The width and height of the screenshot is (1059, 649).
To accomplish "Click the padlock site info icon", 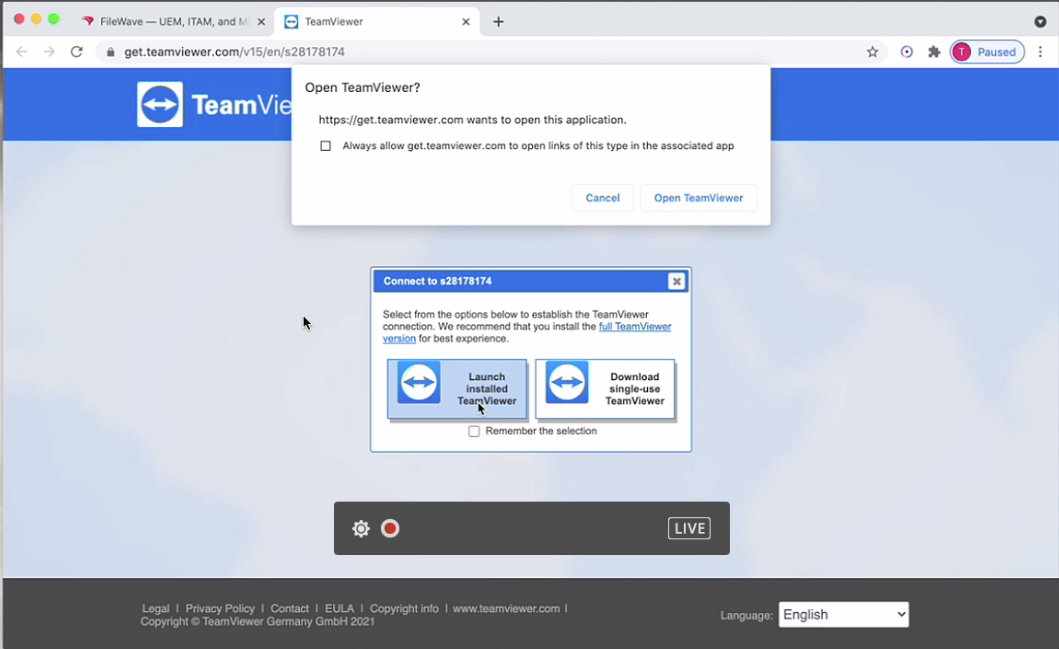I will tap(110, 52).
